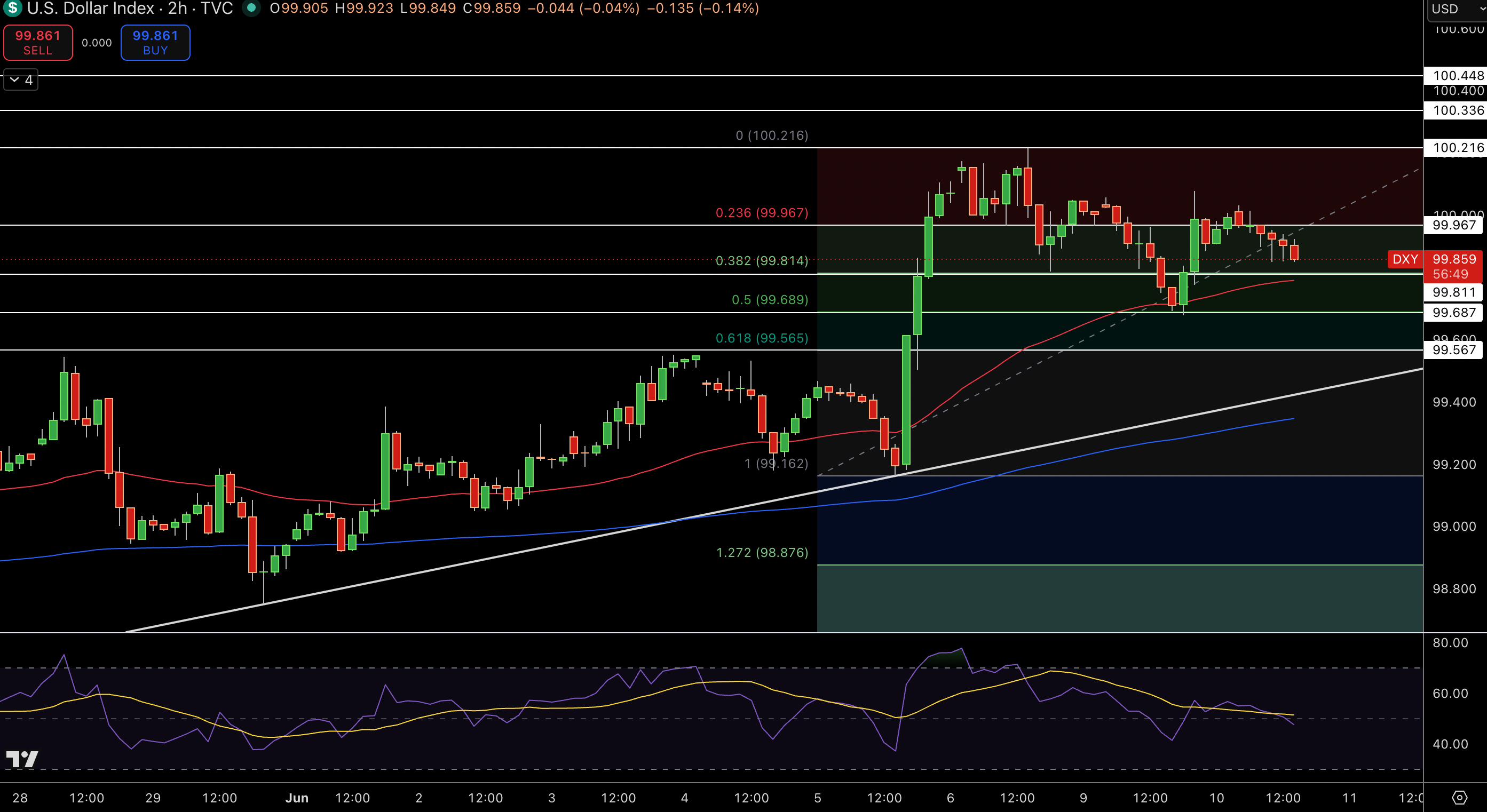Click the 0.618 (99.565) Fibonacci label
The image size is (1487, 812).
tap(762, 338)
